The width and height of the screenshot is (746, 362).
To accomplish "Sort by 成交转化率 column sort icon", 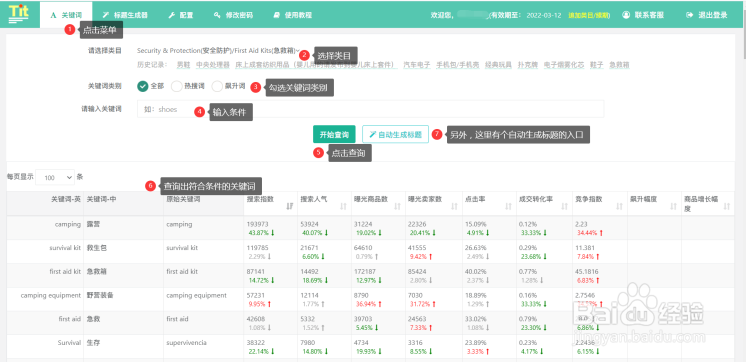I will [564, 206].
